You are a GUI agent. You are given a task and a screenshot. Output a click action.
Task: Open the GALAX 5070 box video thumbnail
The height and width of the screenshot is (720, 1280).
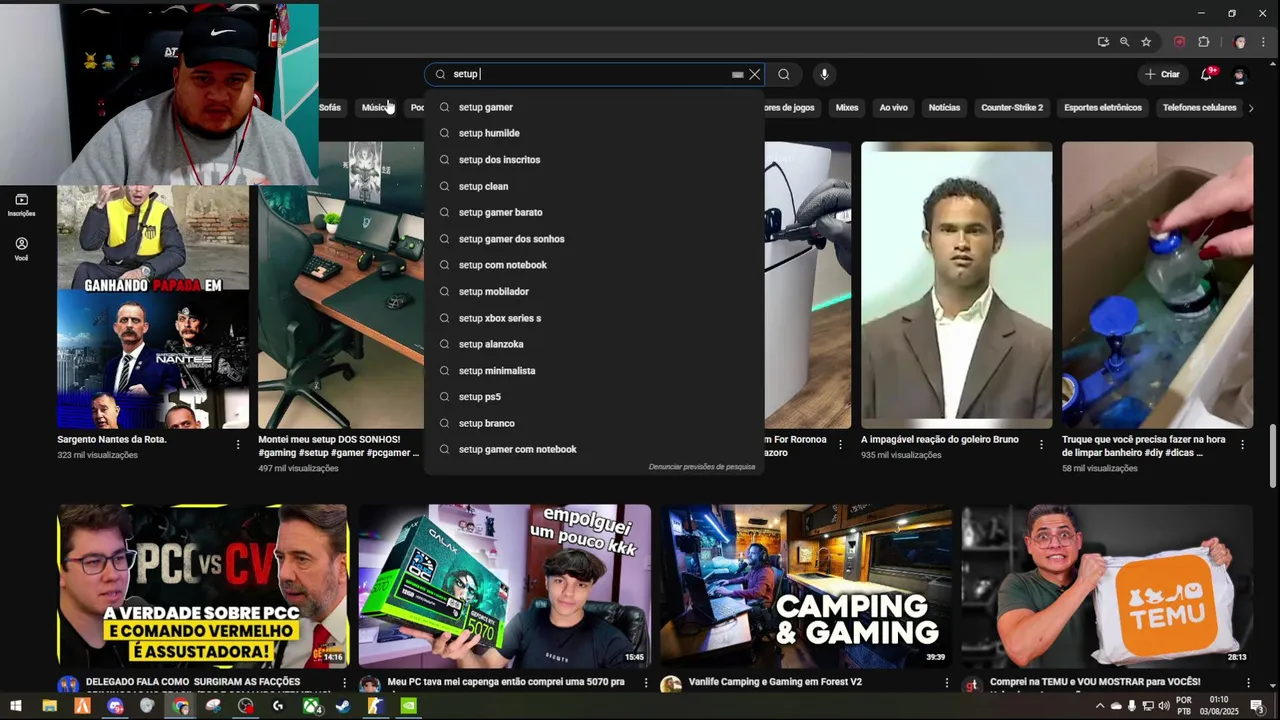click(x=505, y=586)
